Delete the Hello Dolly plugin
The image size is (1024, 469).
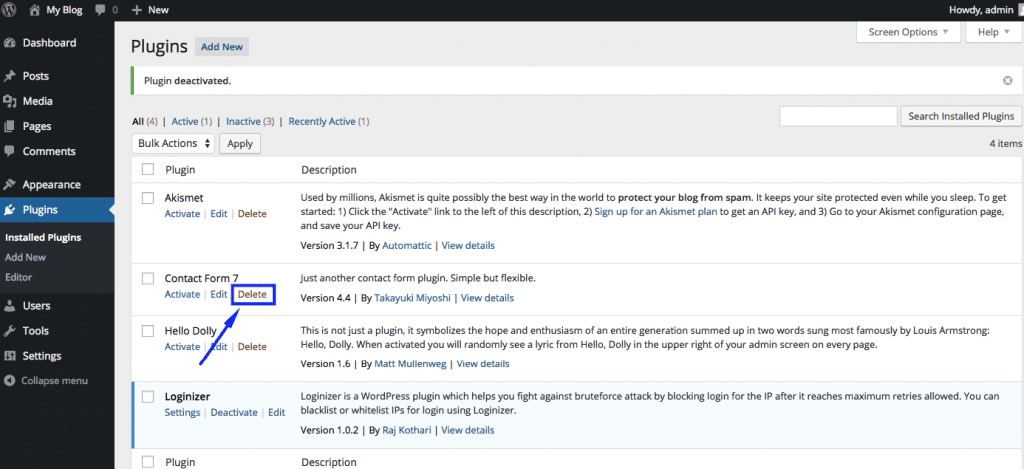click(x=252, y=347)
